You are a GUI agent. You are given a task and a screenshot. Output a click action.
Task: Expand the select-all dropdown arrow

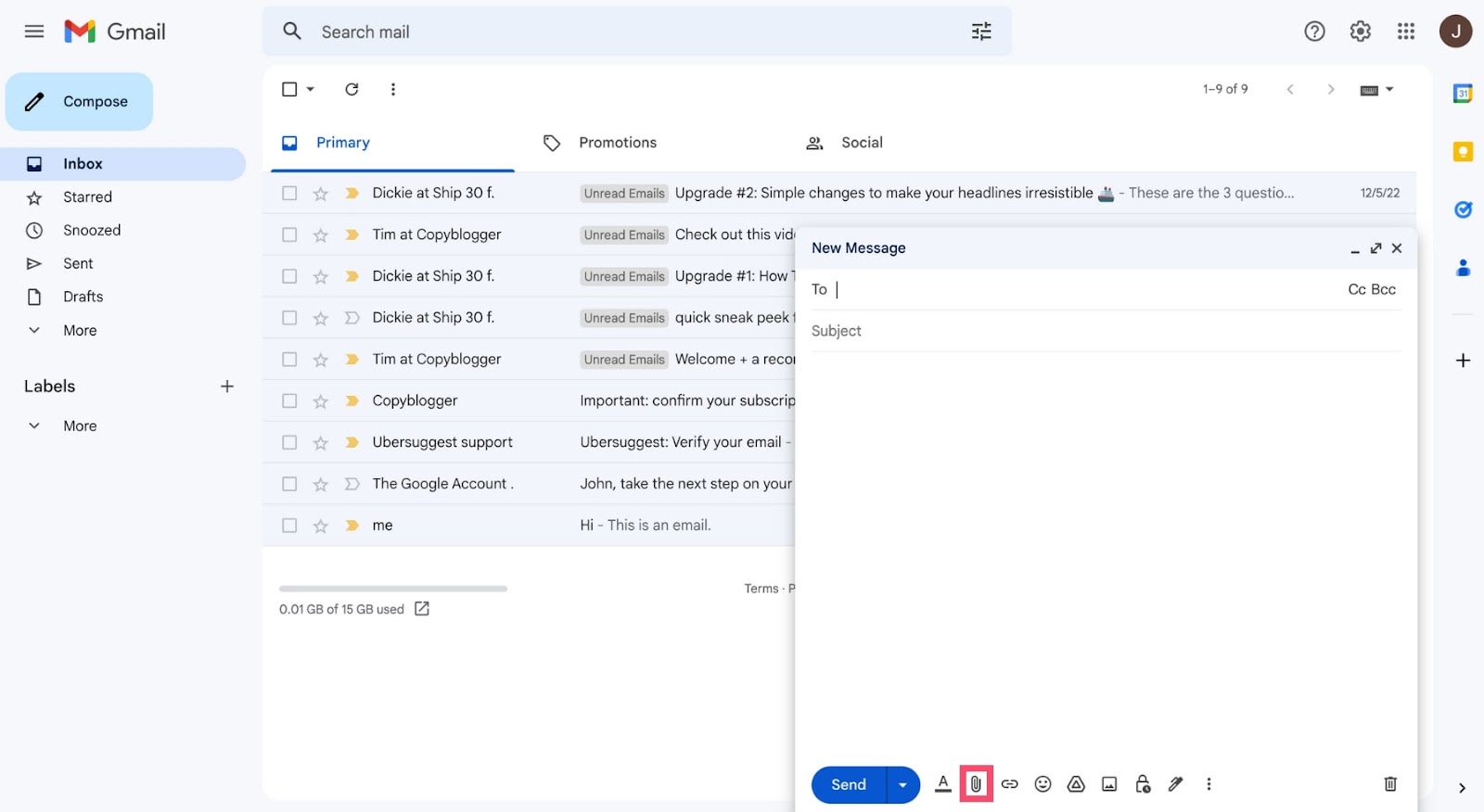pos(311,89)
